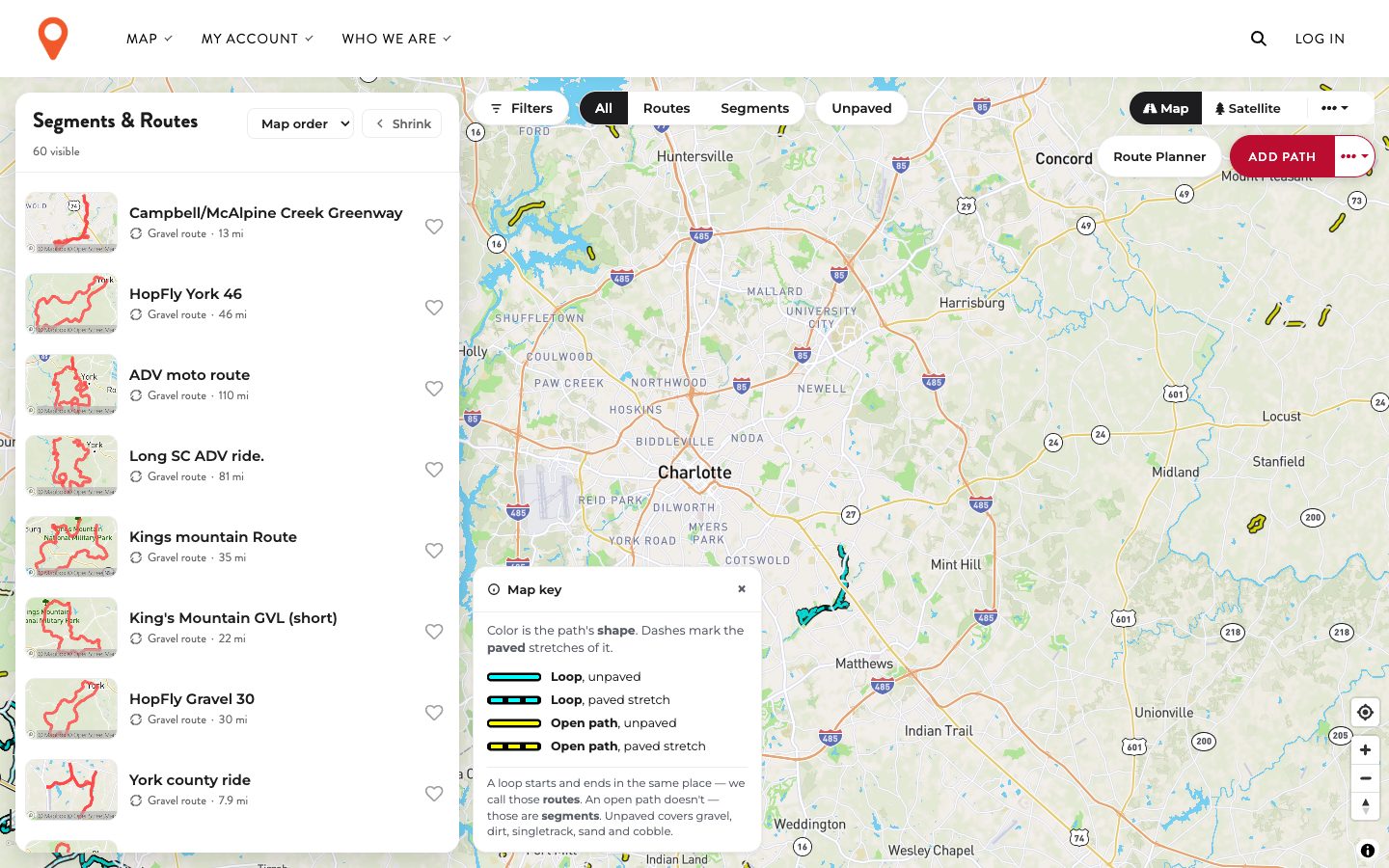Open Campbell/McAlpine Creek Greenway thumbnail

(x=71, y=223)
